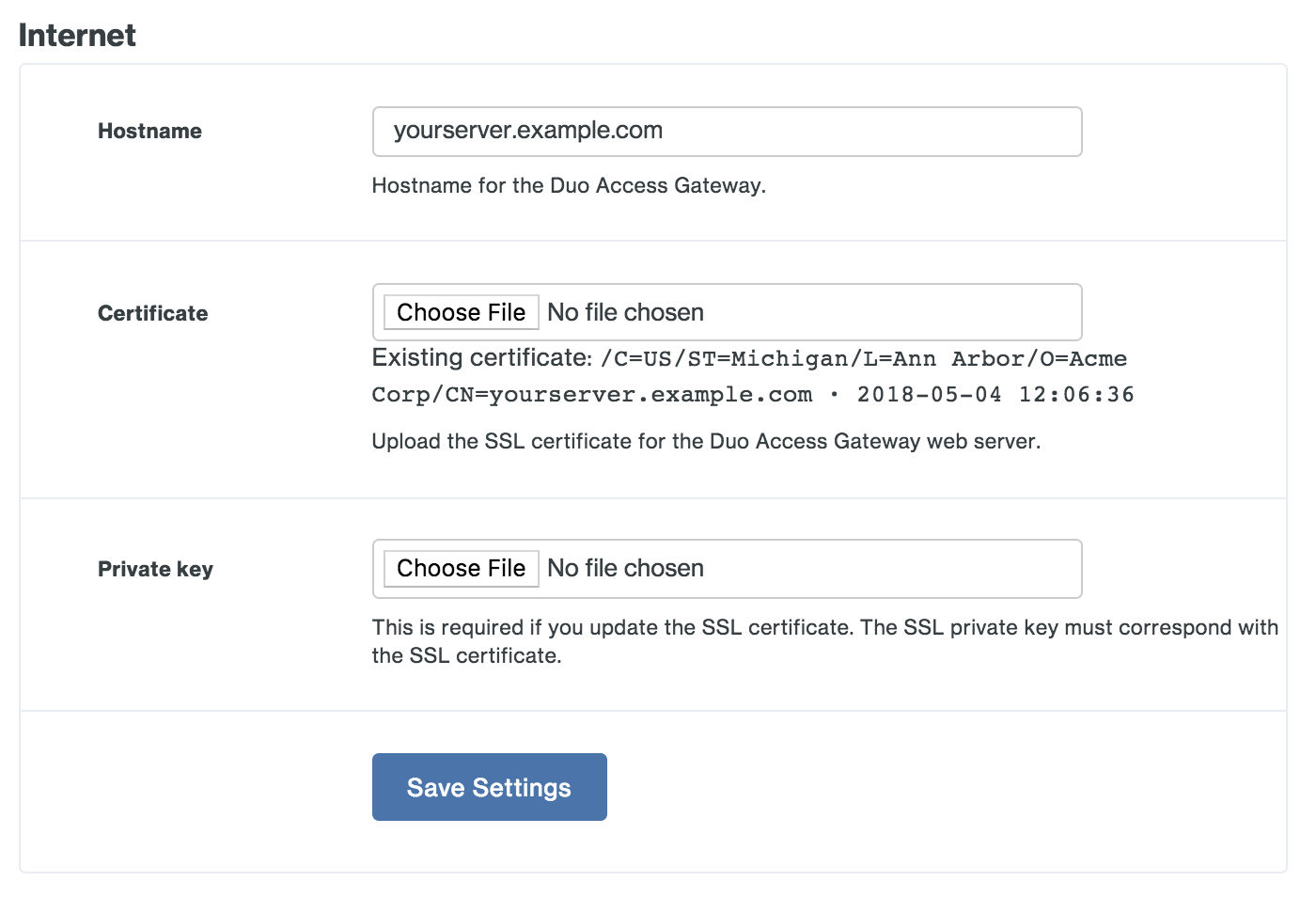Click the Private key label
1316x897 pixels.
coord(155,569)
